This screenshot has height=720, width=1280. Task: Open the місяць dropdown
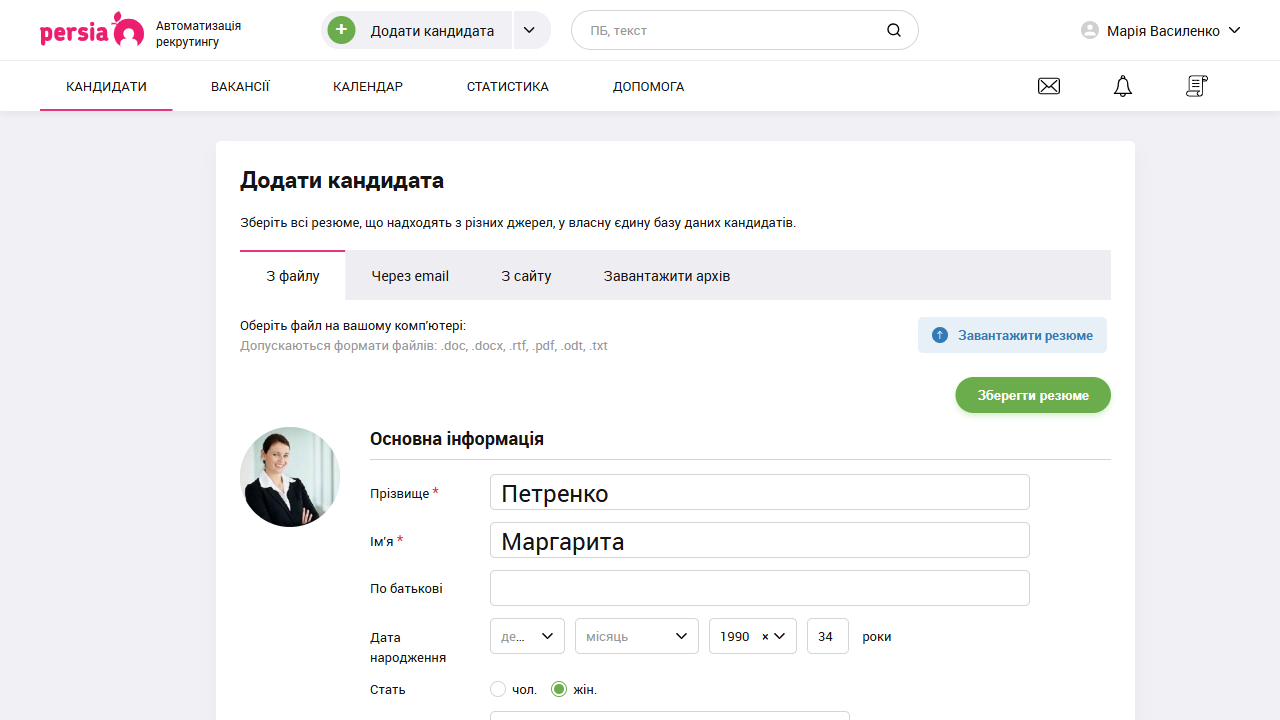pyautogui.click(x=636, y=636)
